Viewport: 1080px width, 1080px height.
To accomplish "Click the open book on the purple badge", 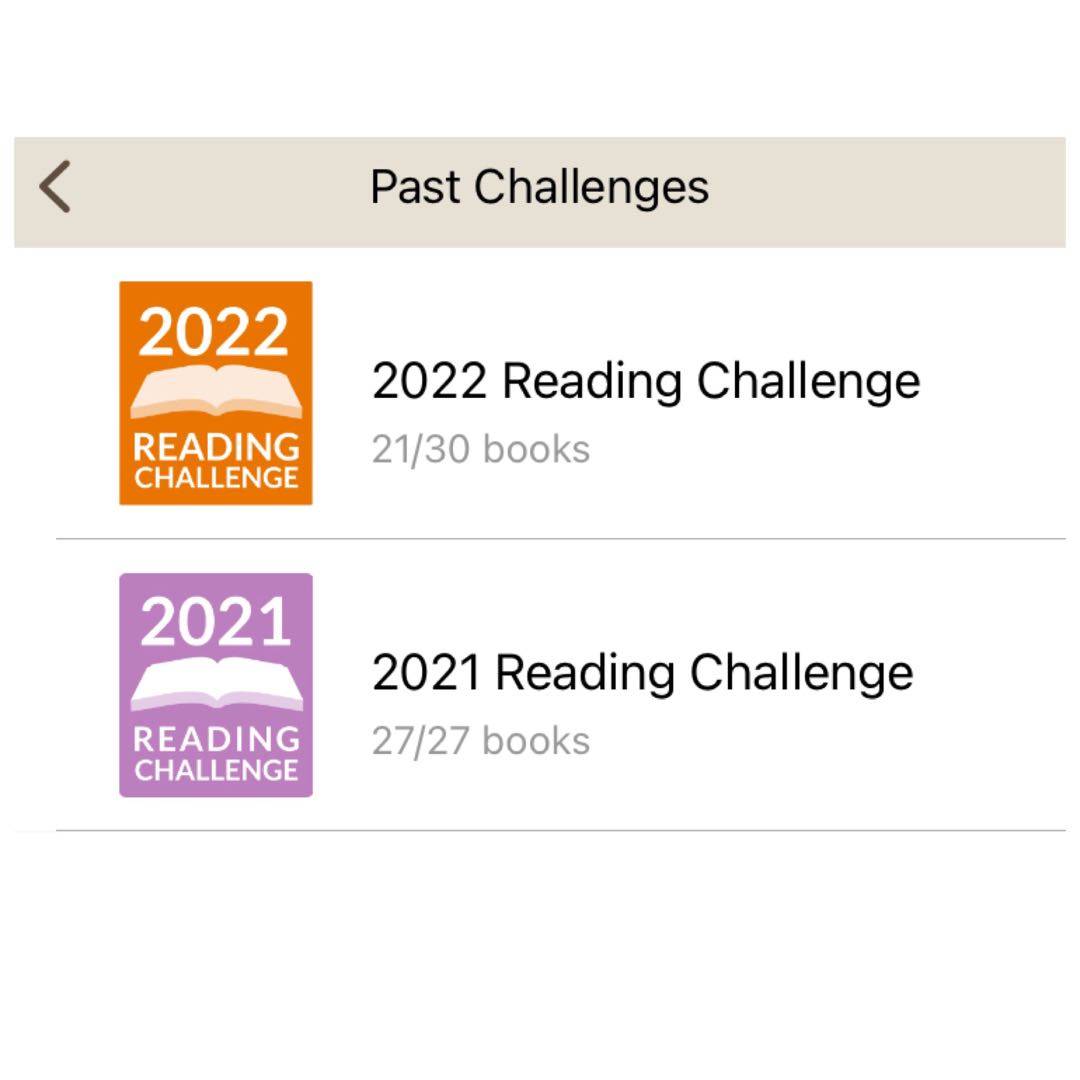I will coord(216,684).
